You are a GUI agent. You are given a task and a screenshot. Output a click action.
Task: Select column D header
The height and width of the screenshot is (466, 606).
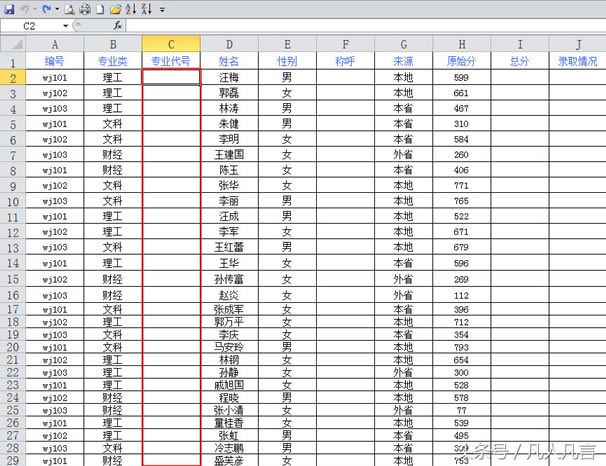[x=230, y=44]
